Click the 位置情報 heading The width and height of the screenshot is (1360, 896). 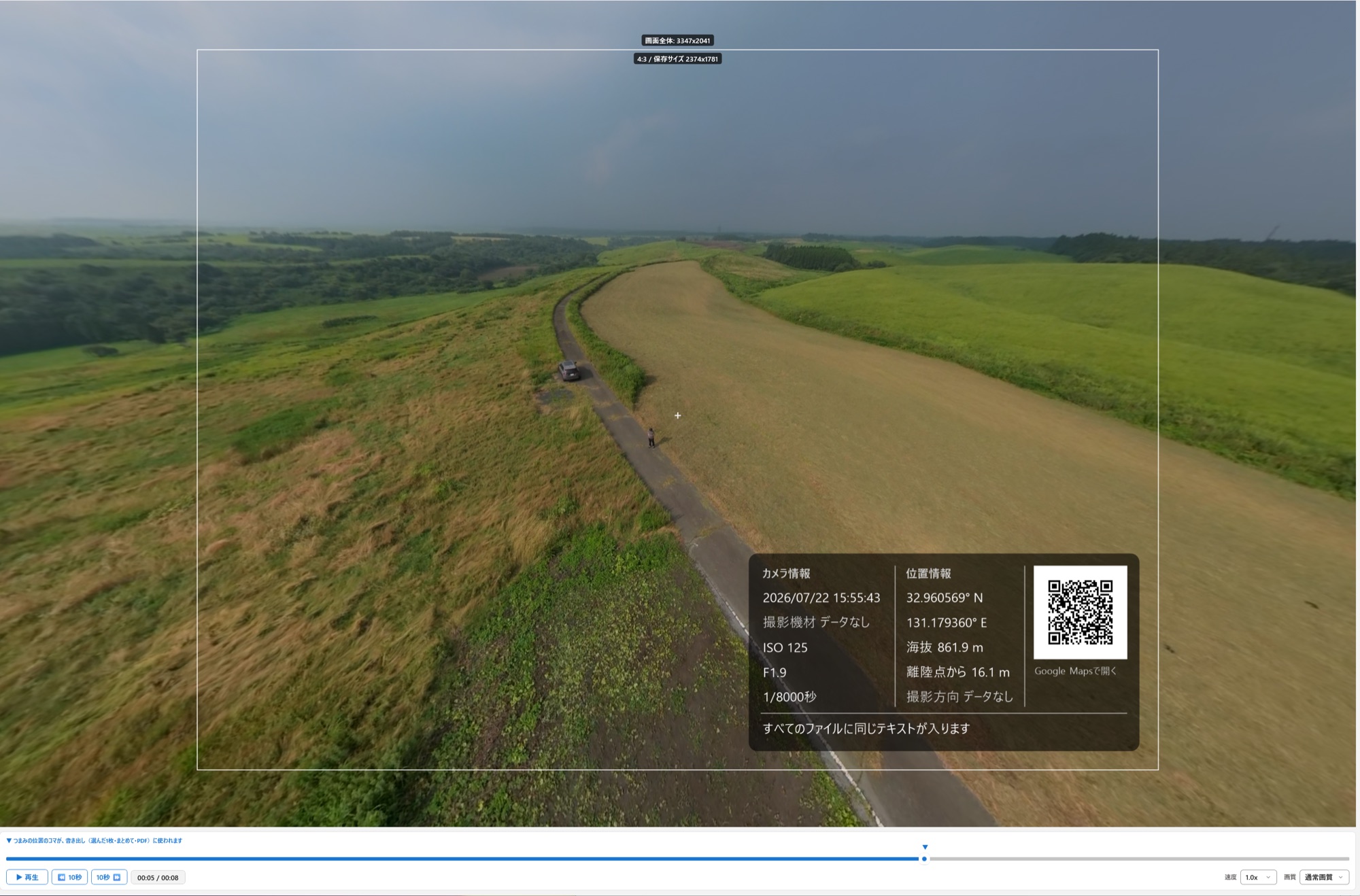928,573
